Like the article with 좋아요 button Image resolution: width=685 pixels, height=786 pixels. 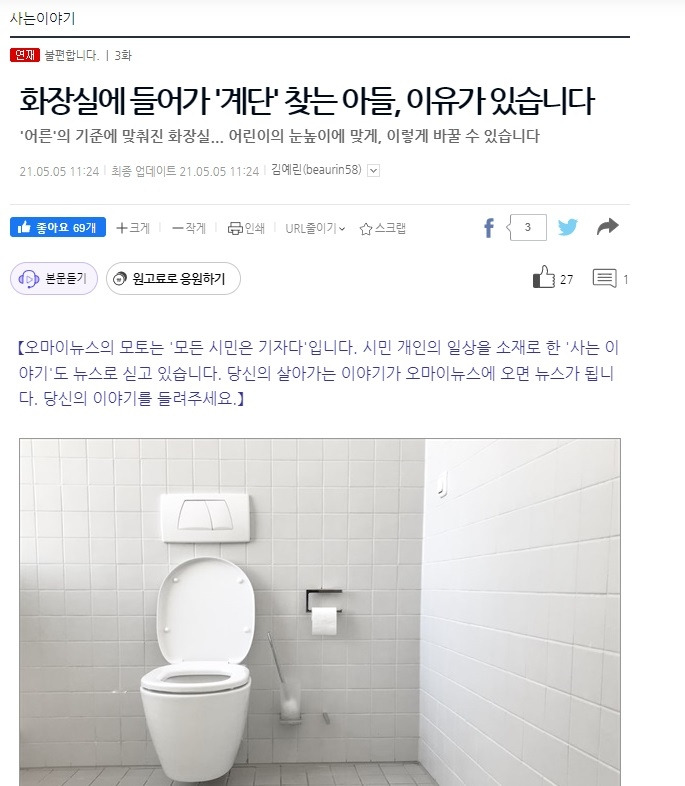[x=58, y=227]
